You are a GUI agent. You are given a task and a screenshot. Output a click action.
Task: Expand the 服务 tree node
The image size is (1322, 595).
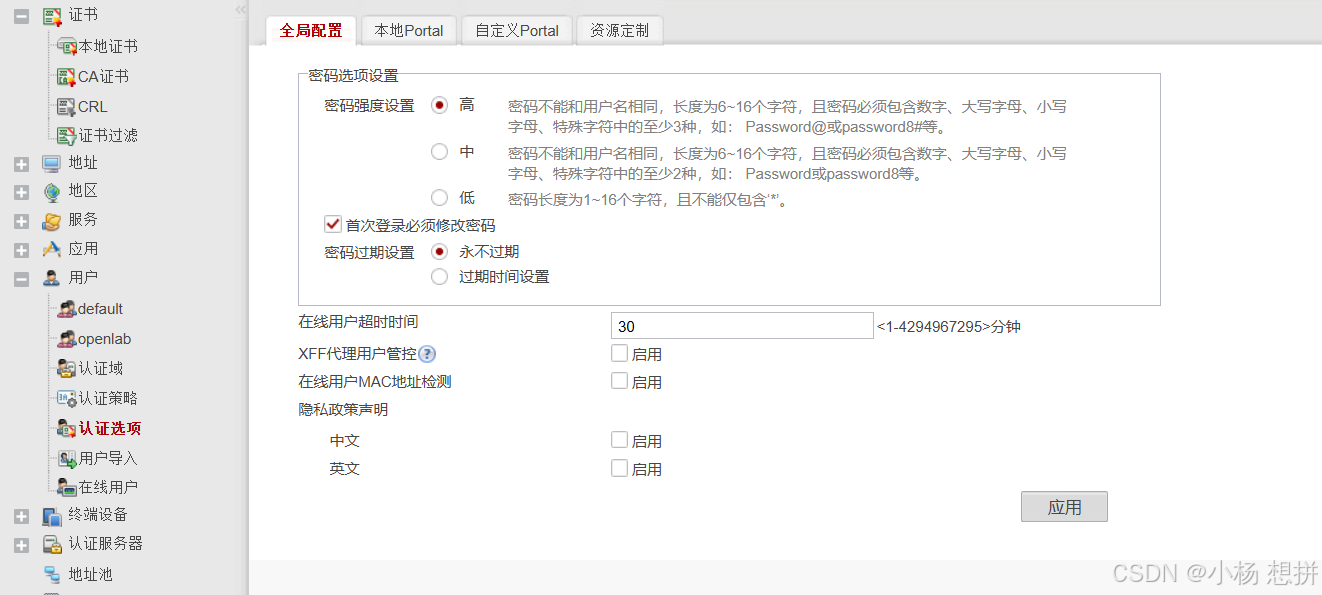[21, 221]
